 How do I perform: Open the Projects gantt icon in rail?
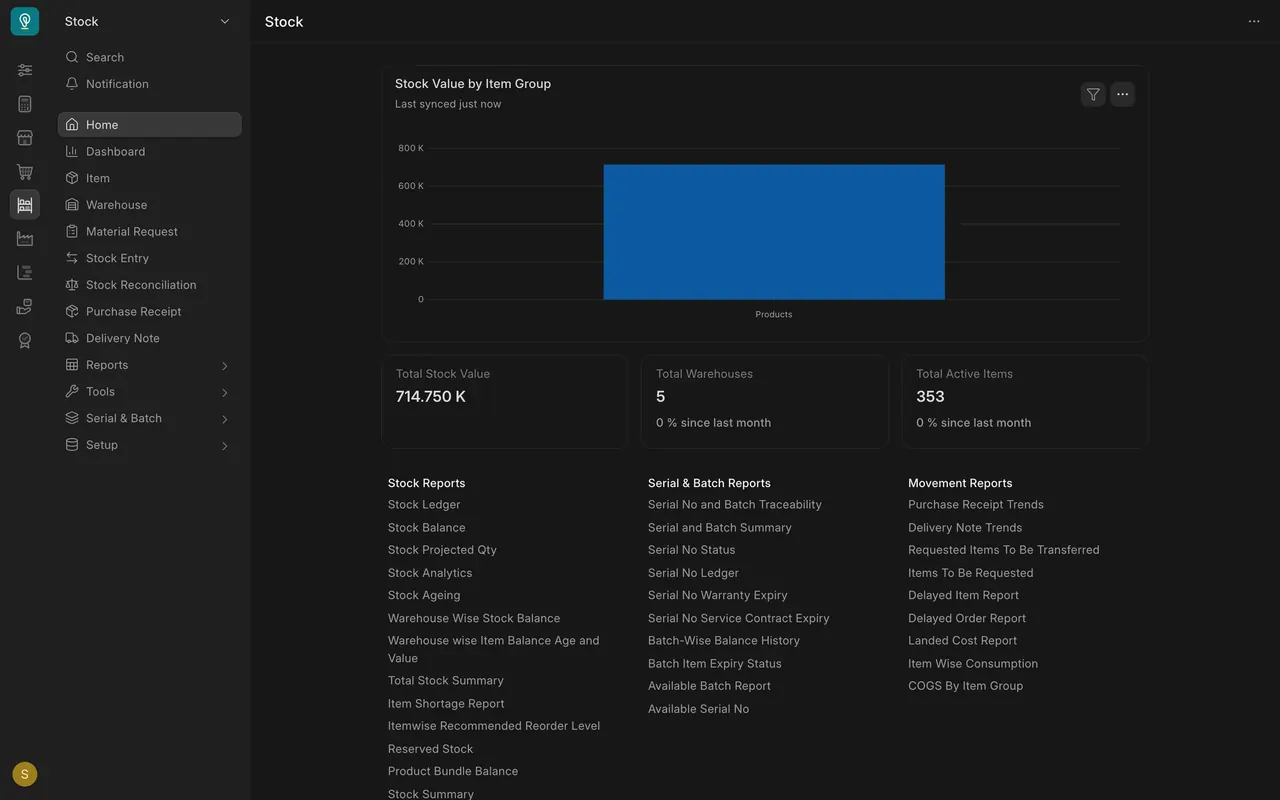coord(25,273)
